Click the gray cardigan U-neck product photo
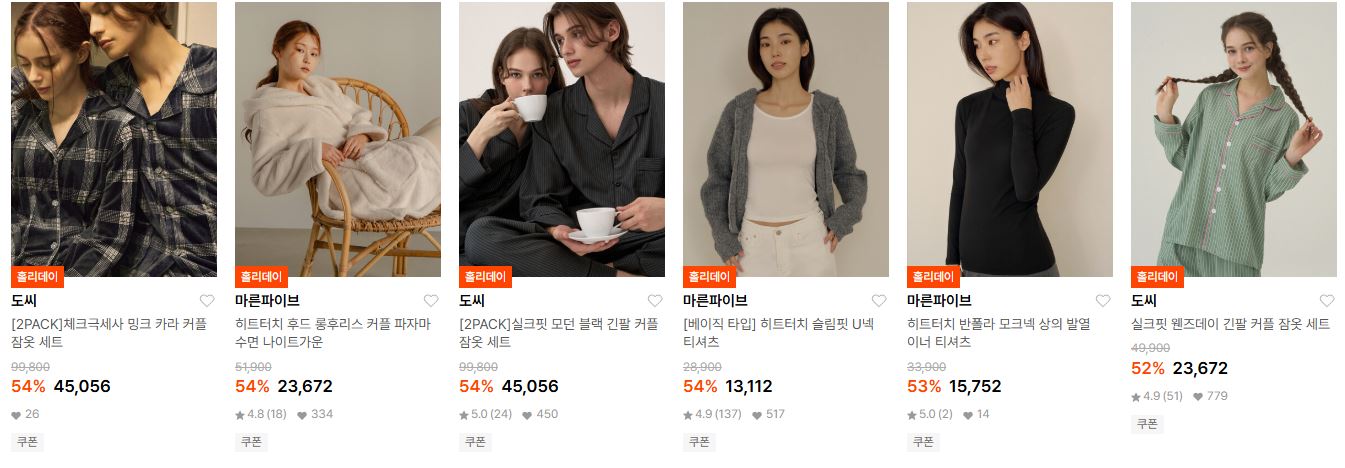The image size is (1345, 468). [786, 139]
